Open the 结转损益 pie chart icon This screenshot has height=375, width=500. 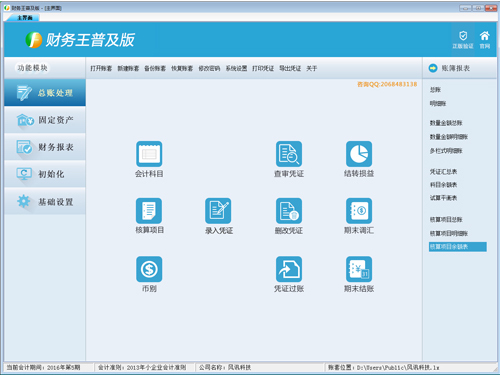359,154
